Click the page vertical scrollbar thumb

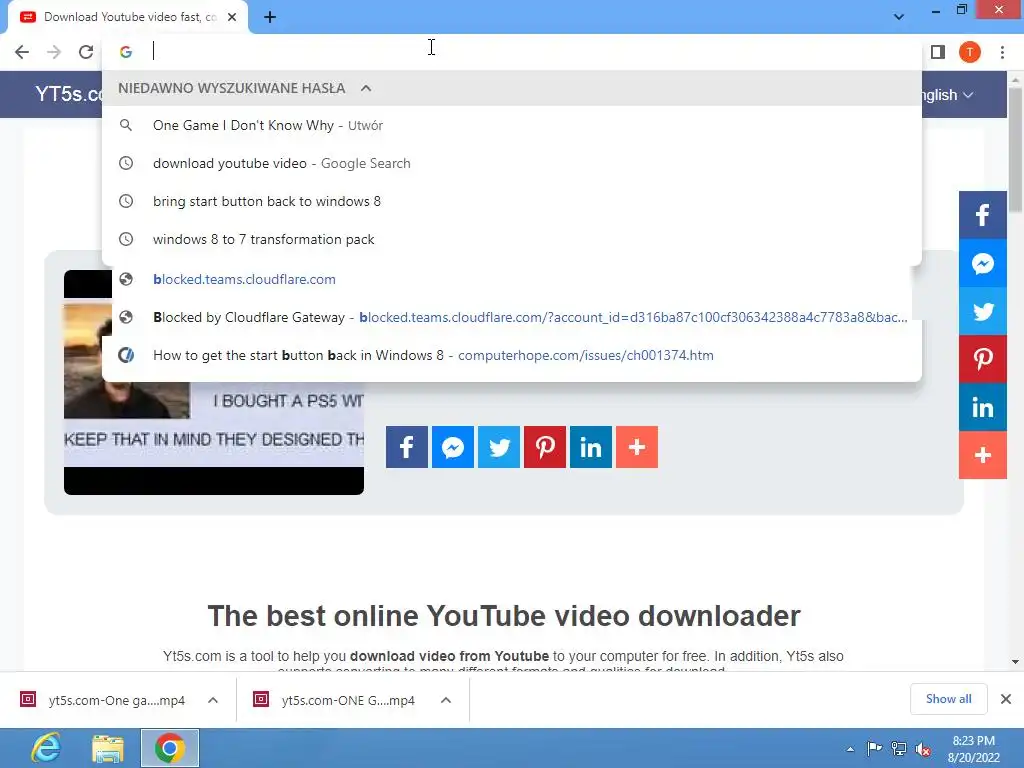tap(1015, 149)
